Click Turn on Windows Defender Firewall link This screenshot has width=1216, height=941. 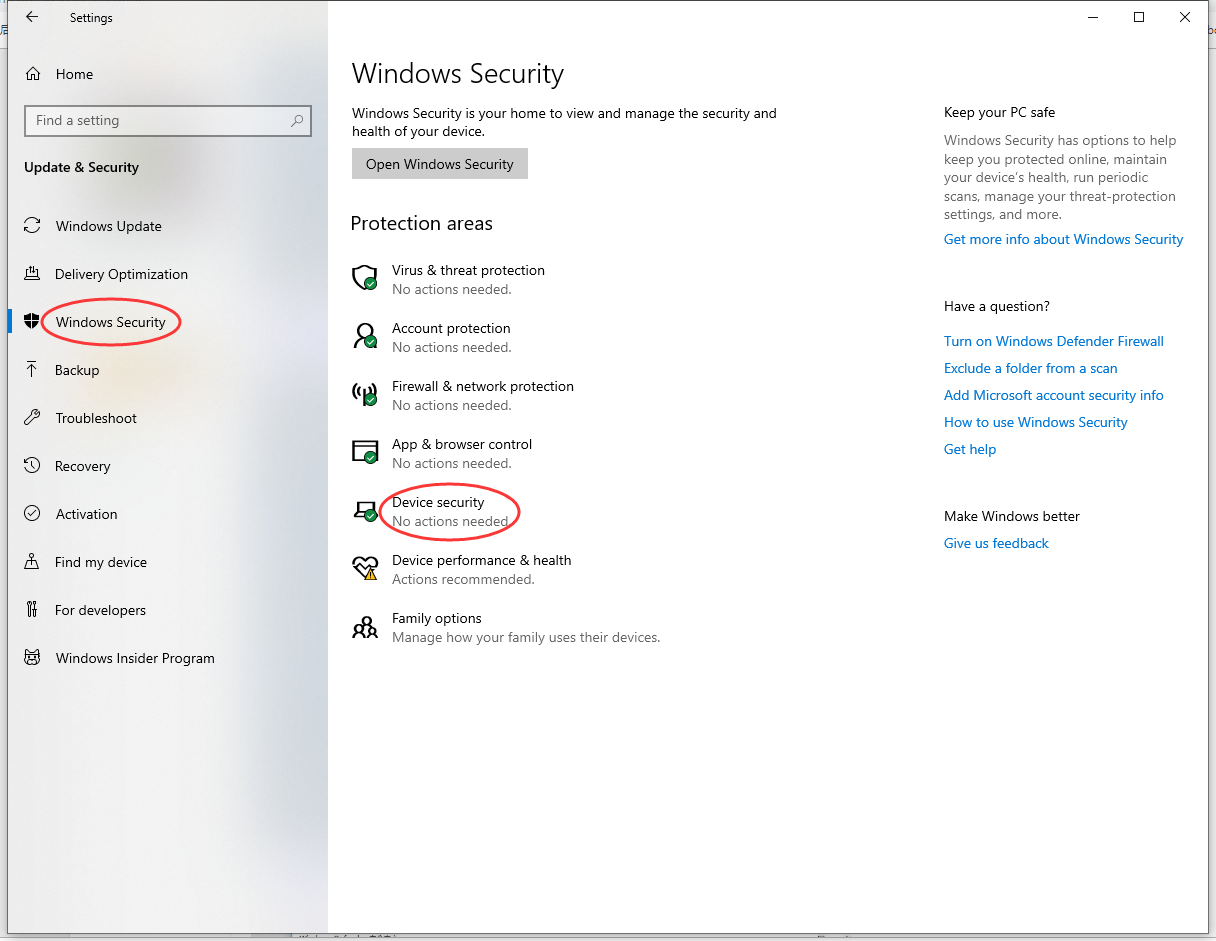[1054, 341]
